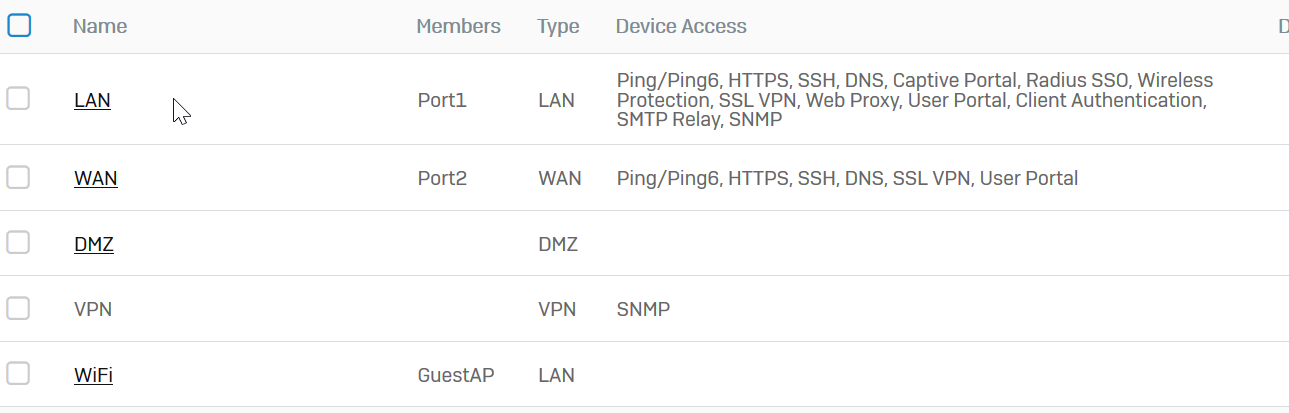Click the GuestAP member cell
The width and height of the screenshot is (1289, 413).
456,376
